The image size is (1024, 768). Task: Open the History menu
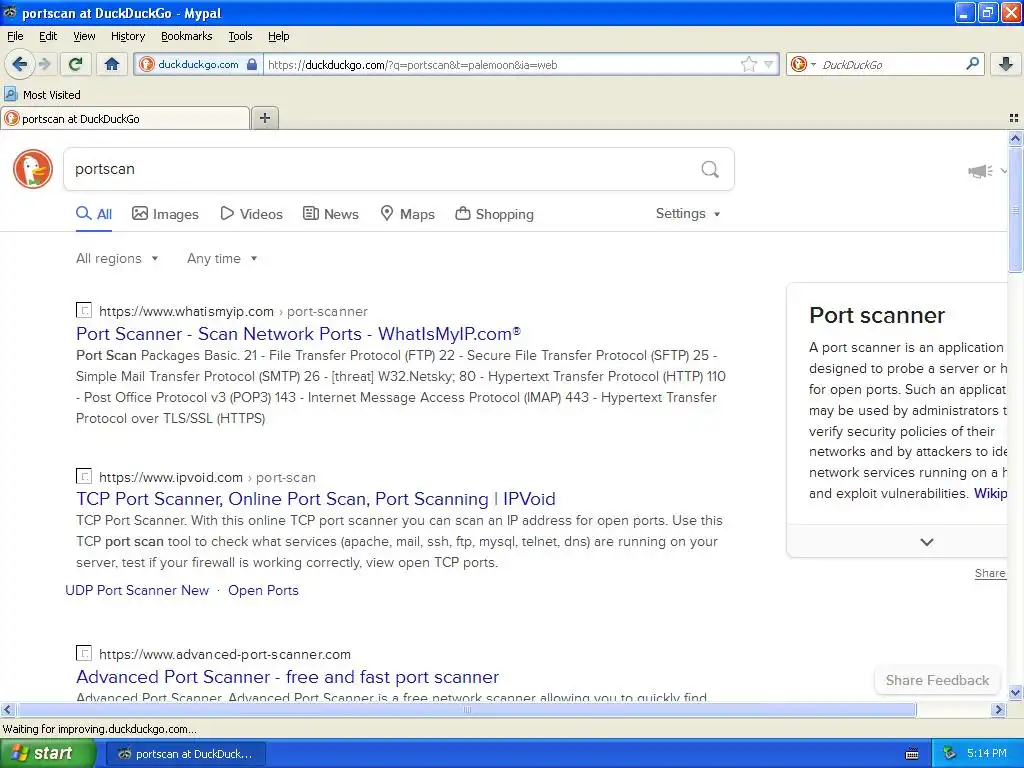127,36
